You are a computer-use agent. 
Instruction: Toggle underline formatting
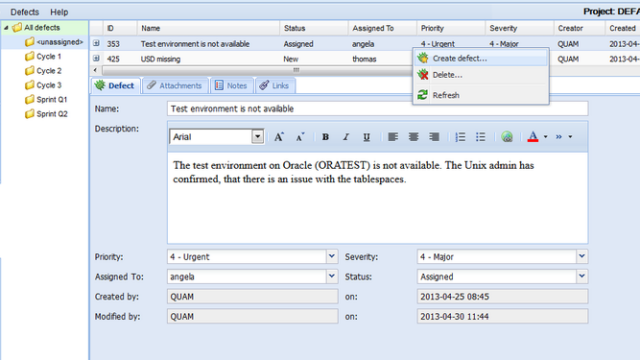pyautogui.click(x=367, y=137)
